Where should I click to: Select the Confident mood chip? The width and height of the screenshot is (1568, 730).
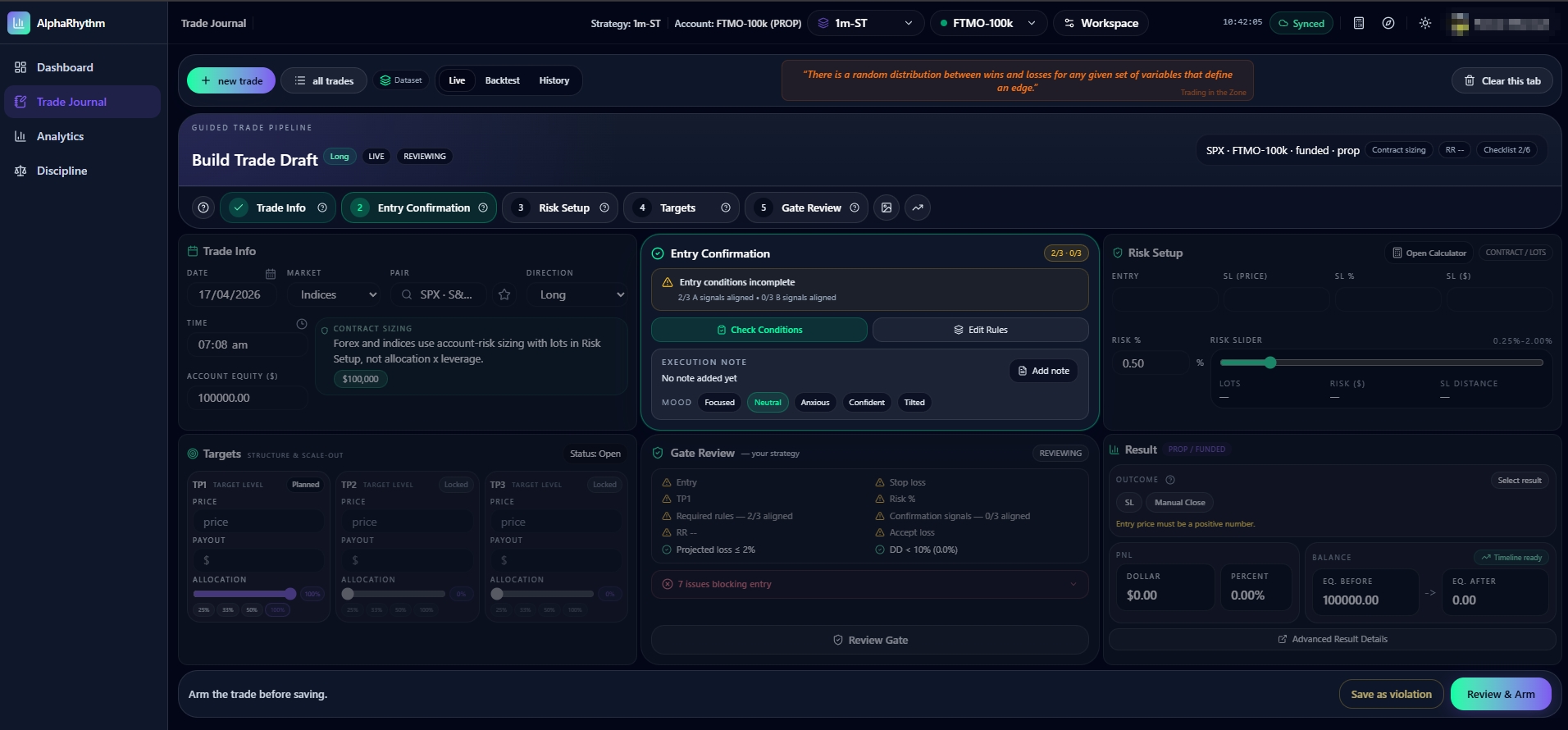coord(867,403)
